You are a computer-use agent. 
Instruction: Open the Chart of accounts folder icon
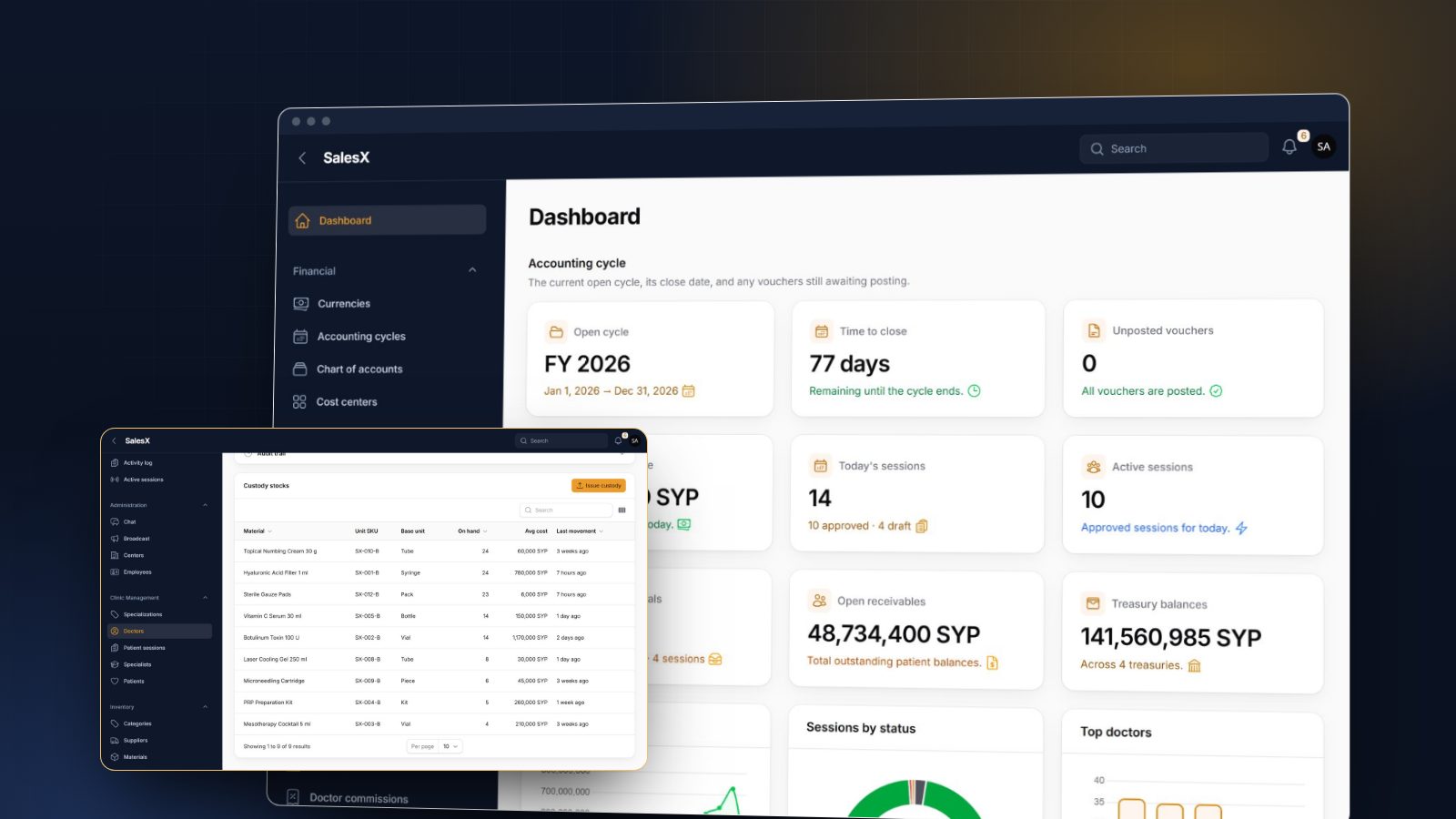(299, 369)
